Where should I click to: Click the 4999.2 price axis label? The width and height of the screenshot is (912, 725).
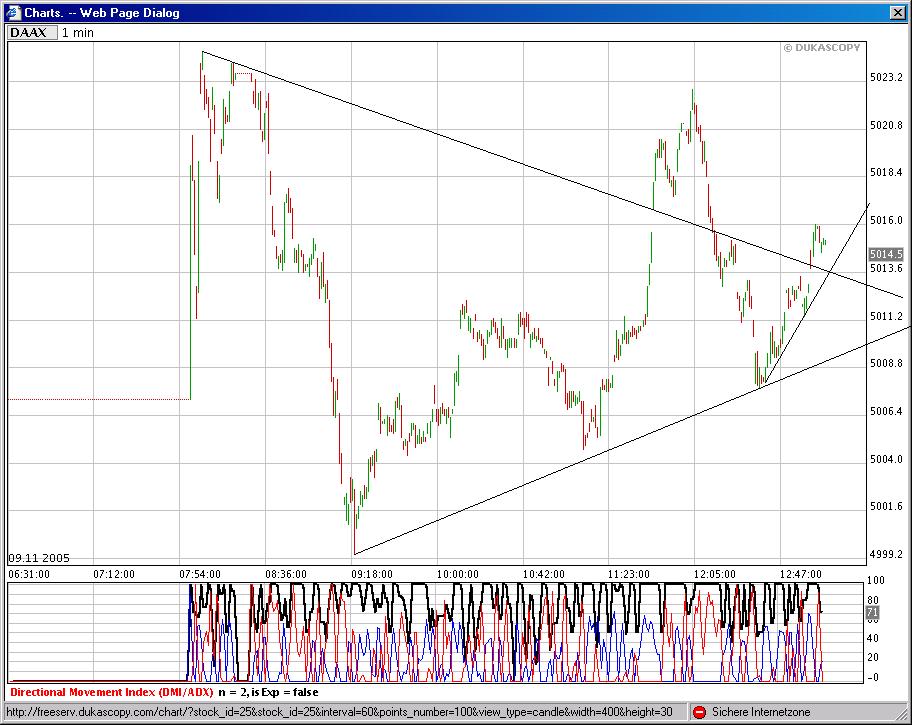[886, 554]
